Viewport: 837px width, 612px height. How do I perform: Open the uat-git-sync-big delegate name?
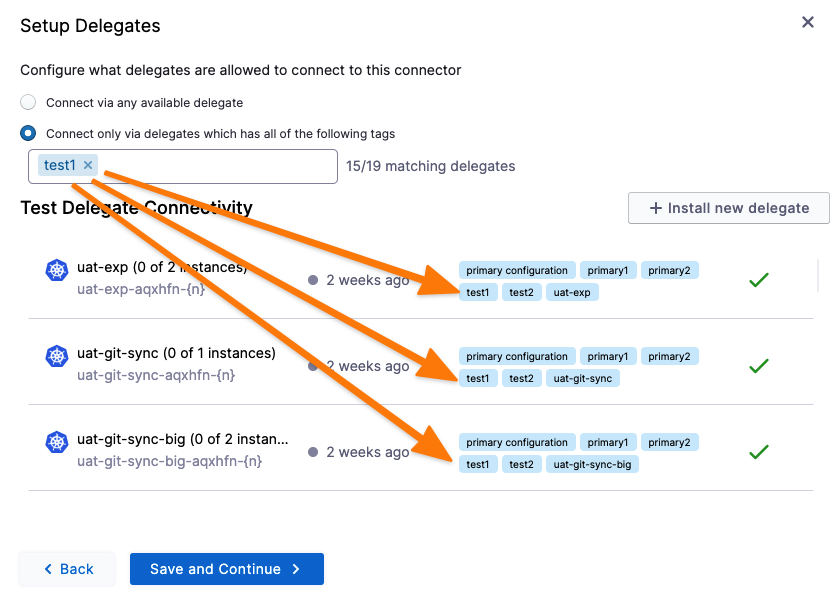pyautogui.click(x=182, y=439)
